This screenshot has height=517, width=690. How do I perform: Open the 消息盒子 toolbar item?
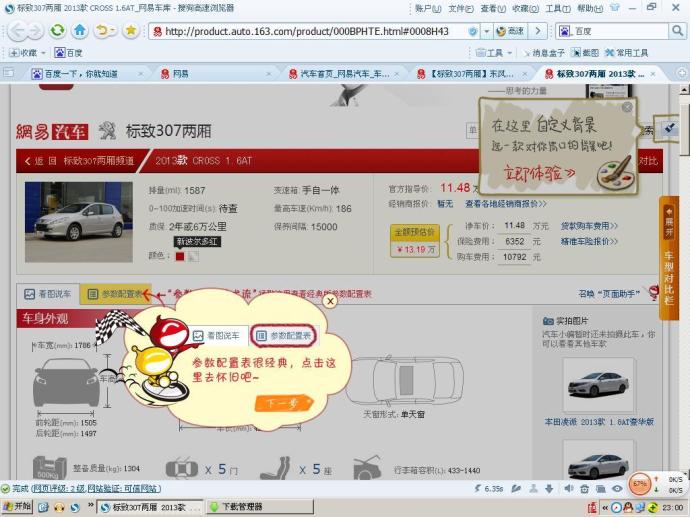click(543, 53)
